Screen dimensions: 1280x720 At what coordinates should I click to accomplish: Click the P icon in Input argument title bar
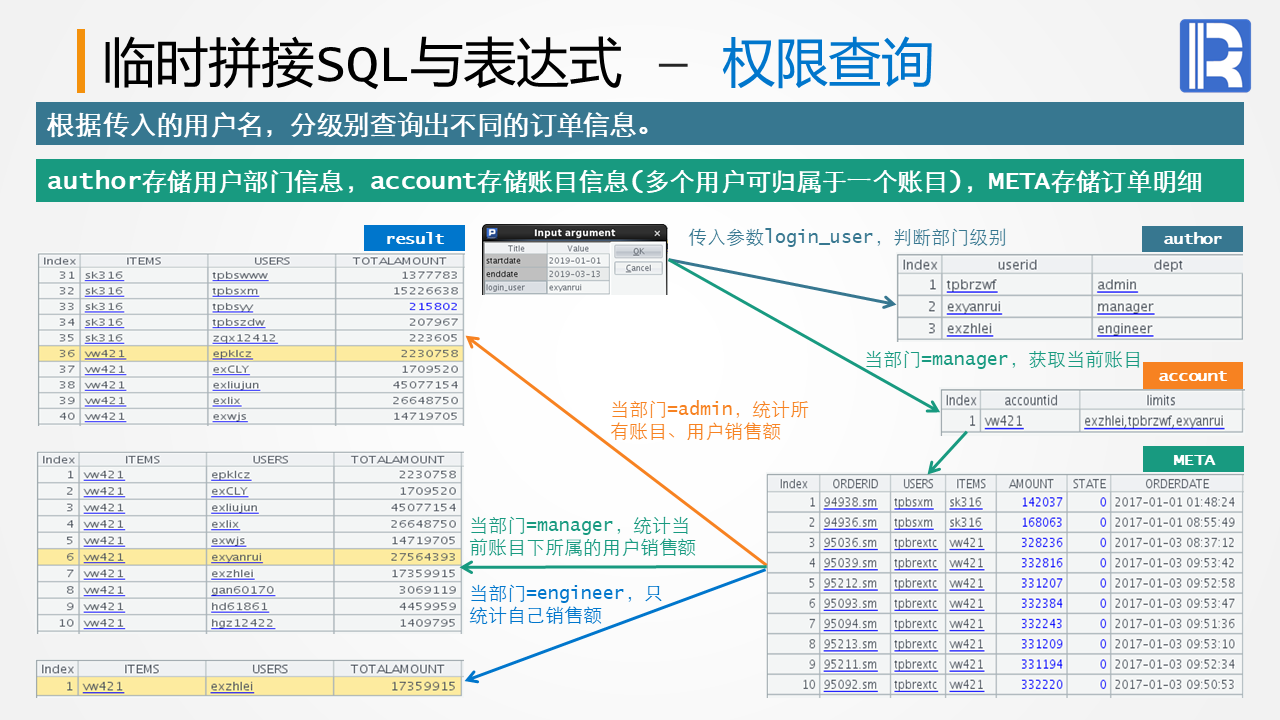pyautogui.click(x=491, y=233)
